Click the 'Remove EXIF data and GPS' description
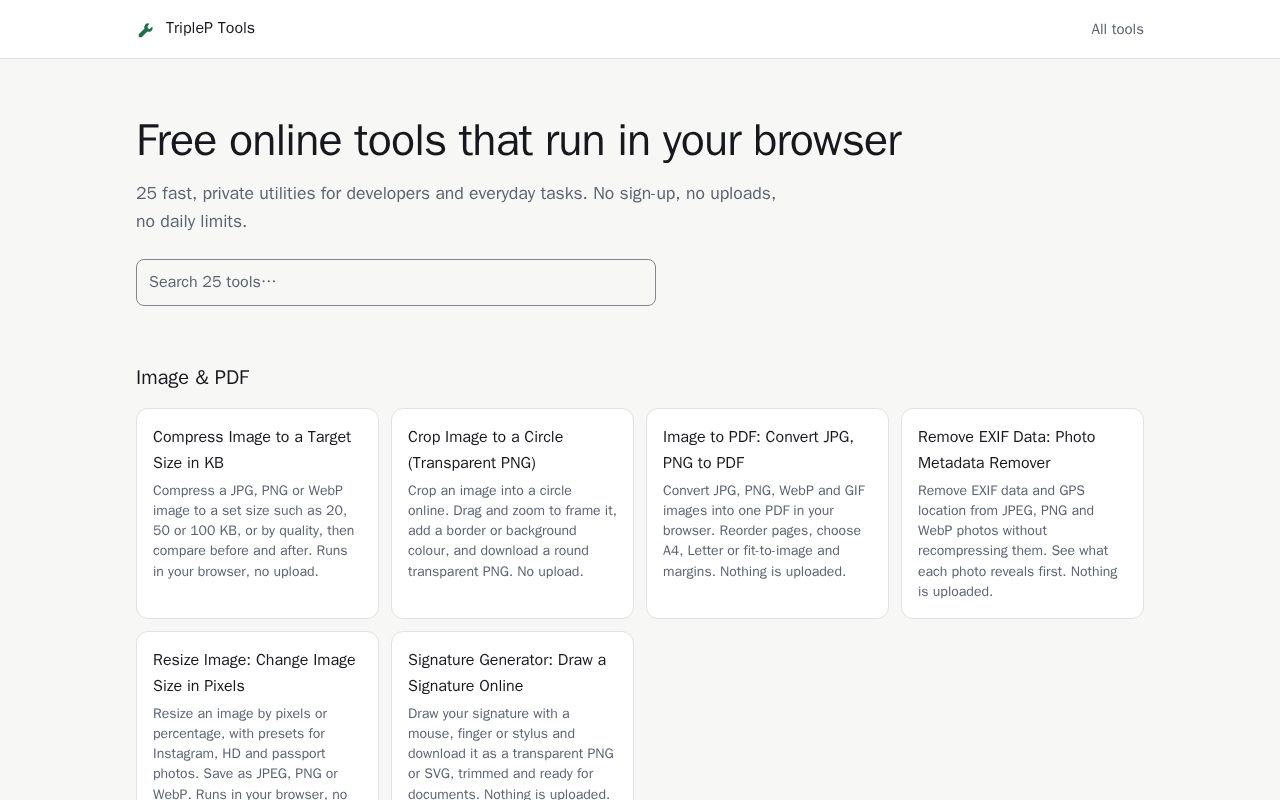 pos(1018,541)
